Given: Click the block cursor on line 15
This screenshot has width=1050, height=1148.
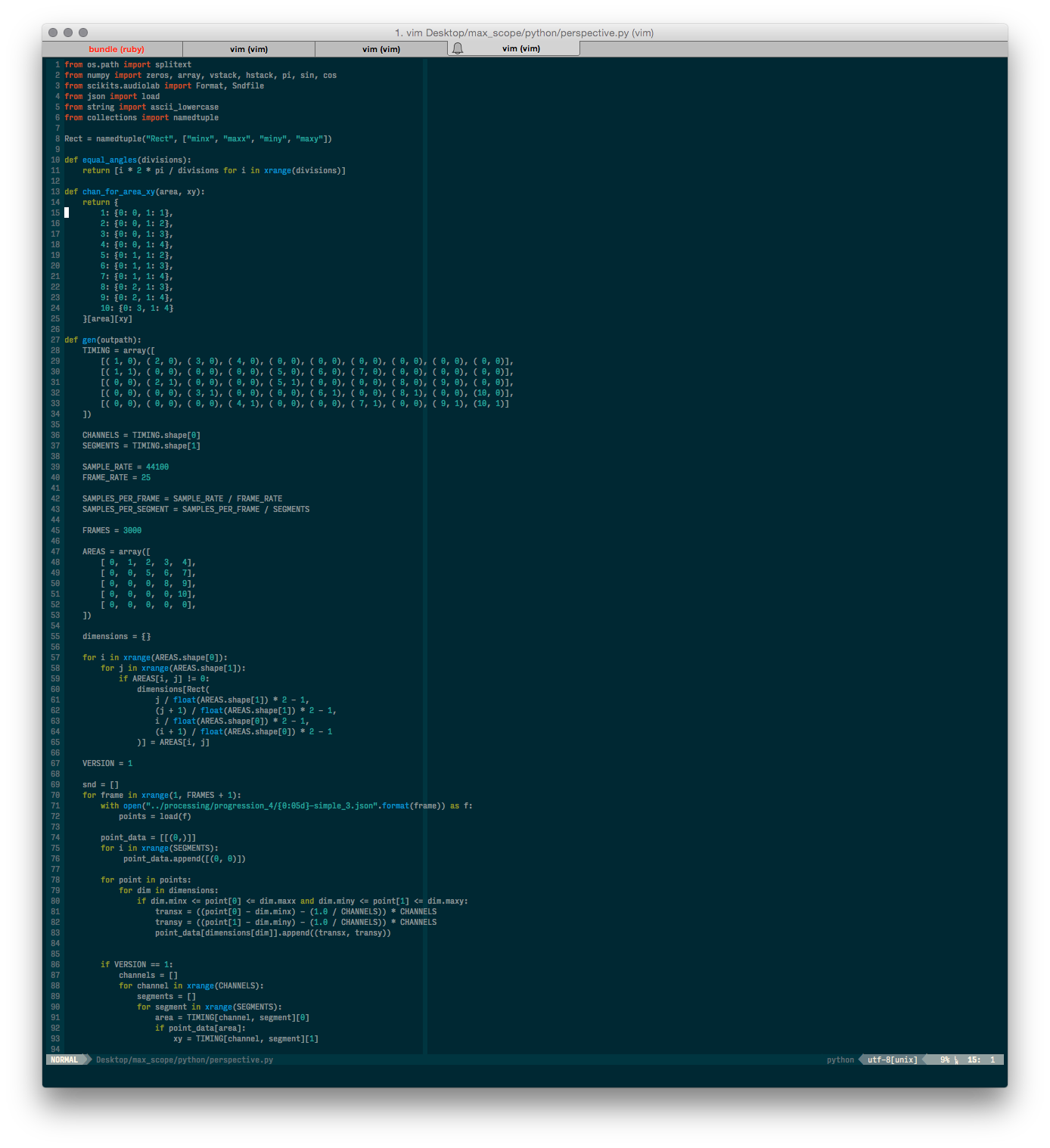Looking at the screenshot, I should tap(67, 213).
